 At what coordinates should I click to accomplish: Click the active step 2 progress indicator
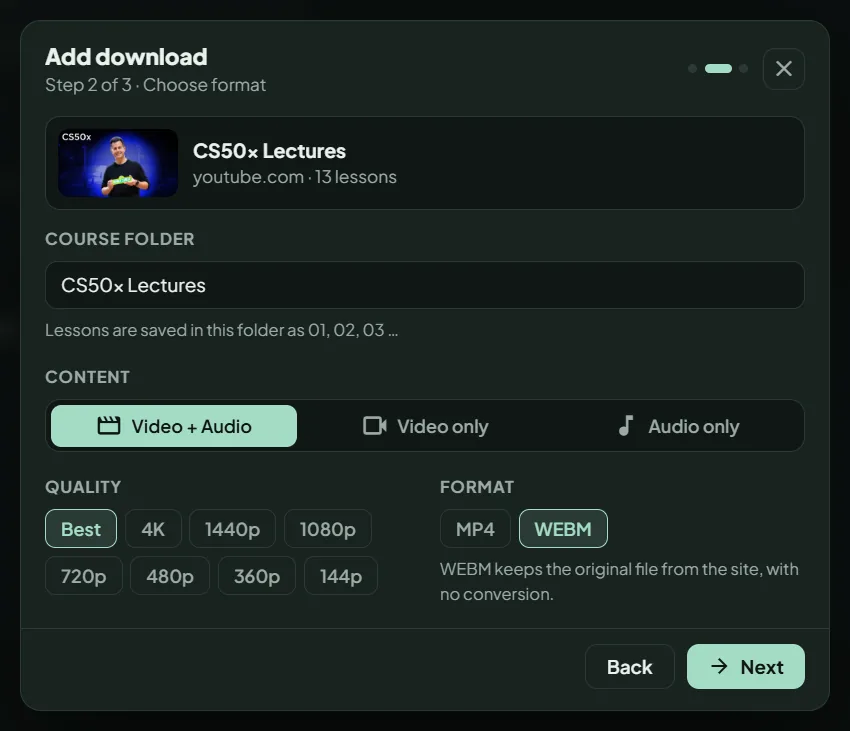coord(718,69)
